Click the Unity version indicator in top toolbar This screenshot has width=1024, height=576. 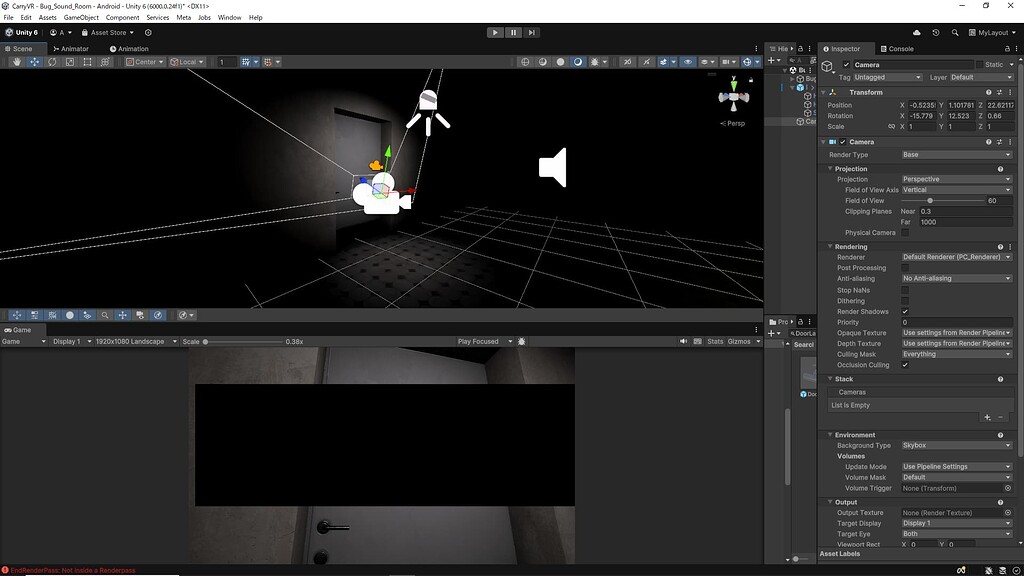[x=20, y=31]
